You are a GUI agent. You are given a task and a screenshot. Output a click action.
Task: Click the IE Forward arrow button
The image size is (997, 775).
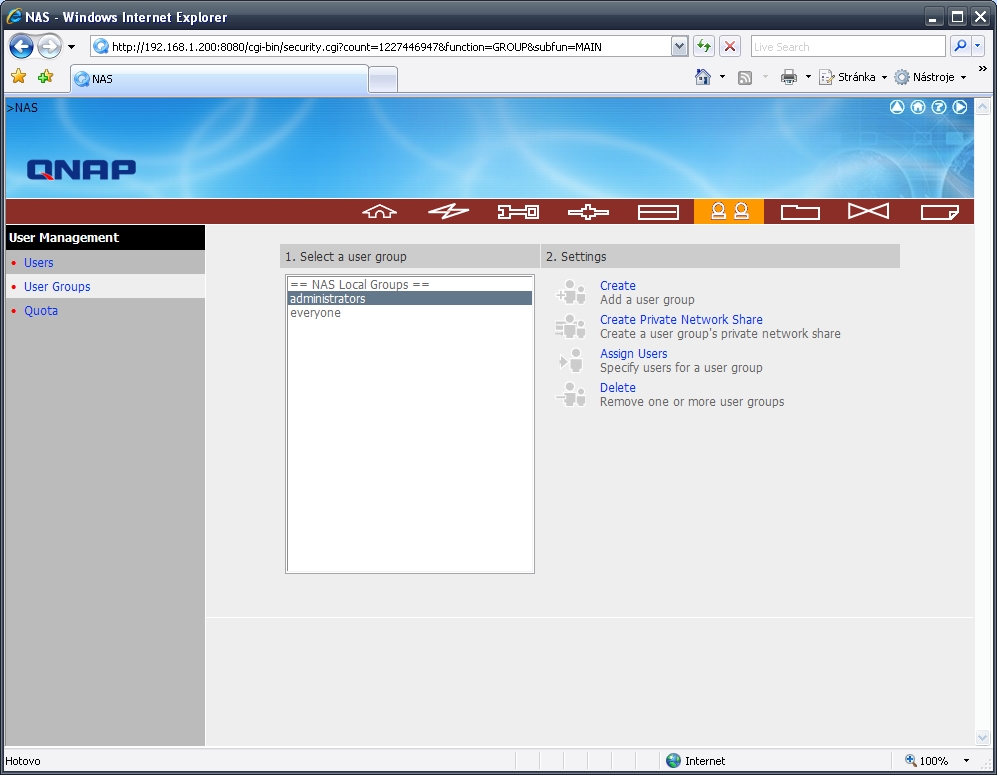pos(49,46)
